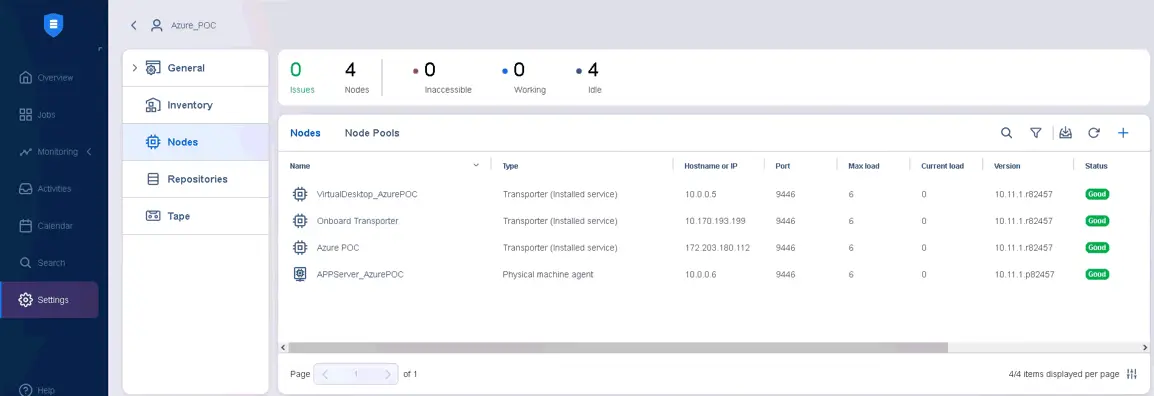The height and width of the screenshot is (396, 1154).
Task: Open the Calendar section
Action: click(x=46, y=225)
